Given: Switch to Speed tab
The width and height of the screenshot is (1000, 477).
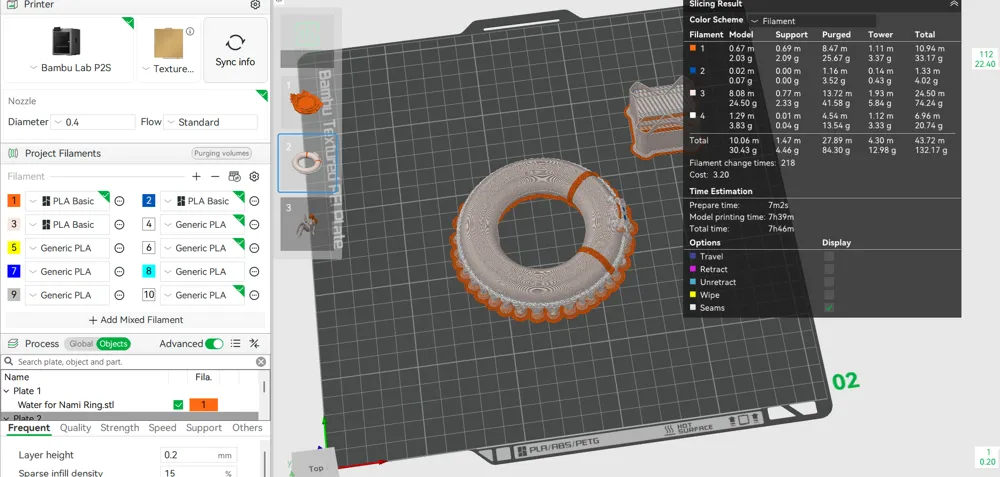Looking at the screenshot, I should point(162,428).
